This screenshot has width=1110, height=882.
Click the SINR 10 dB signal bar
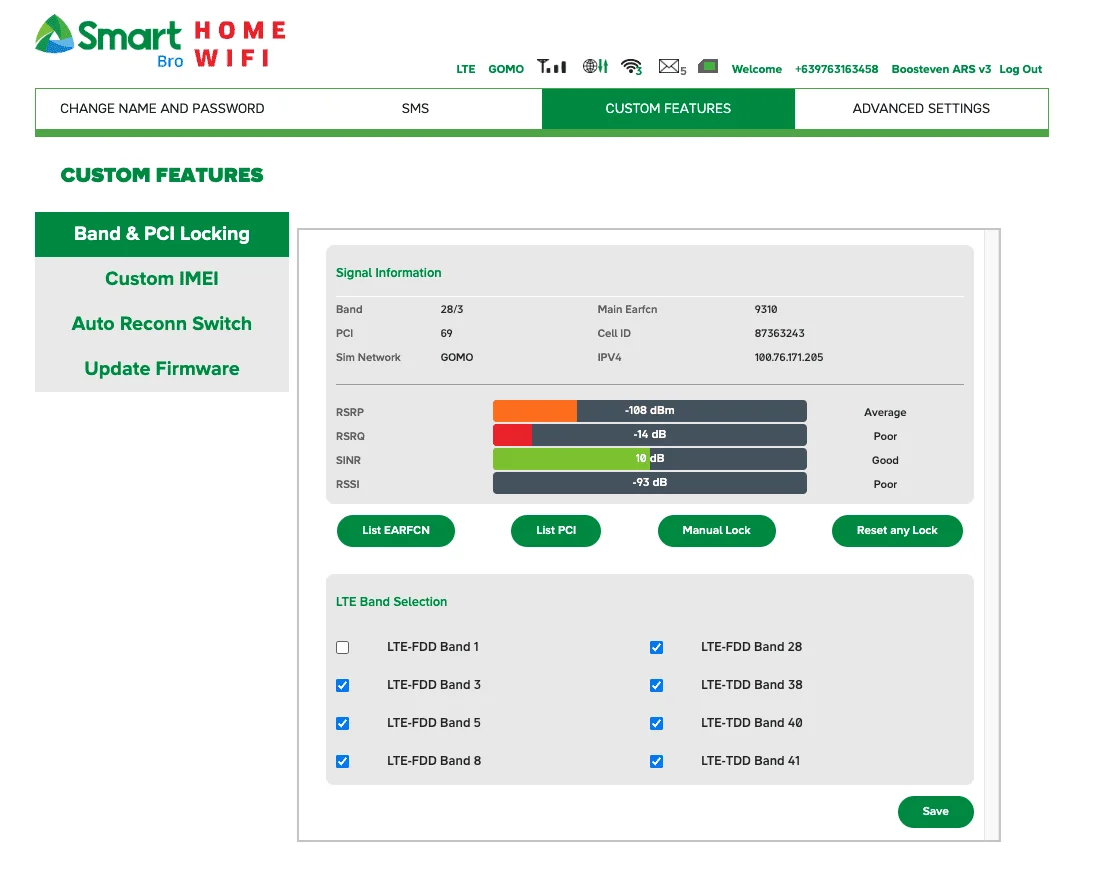click(650, 459)
